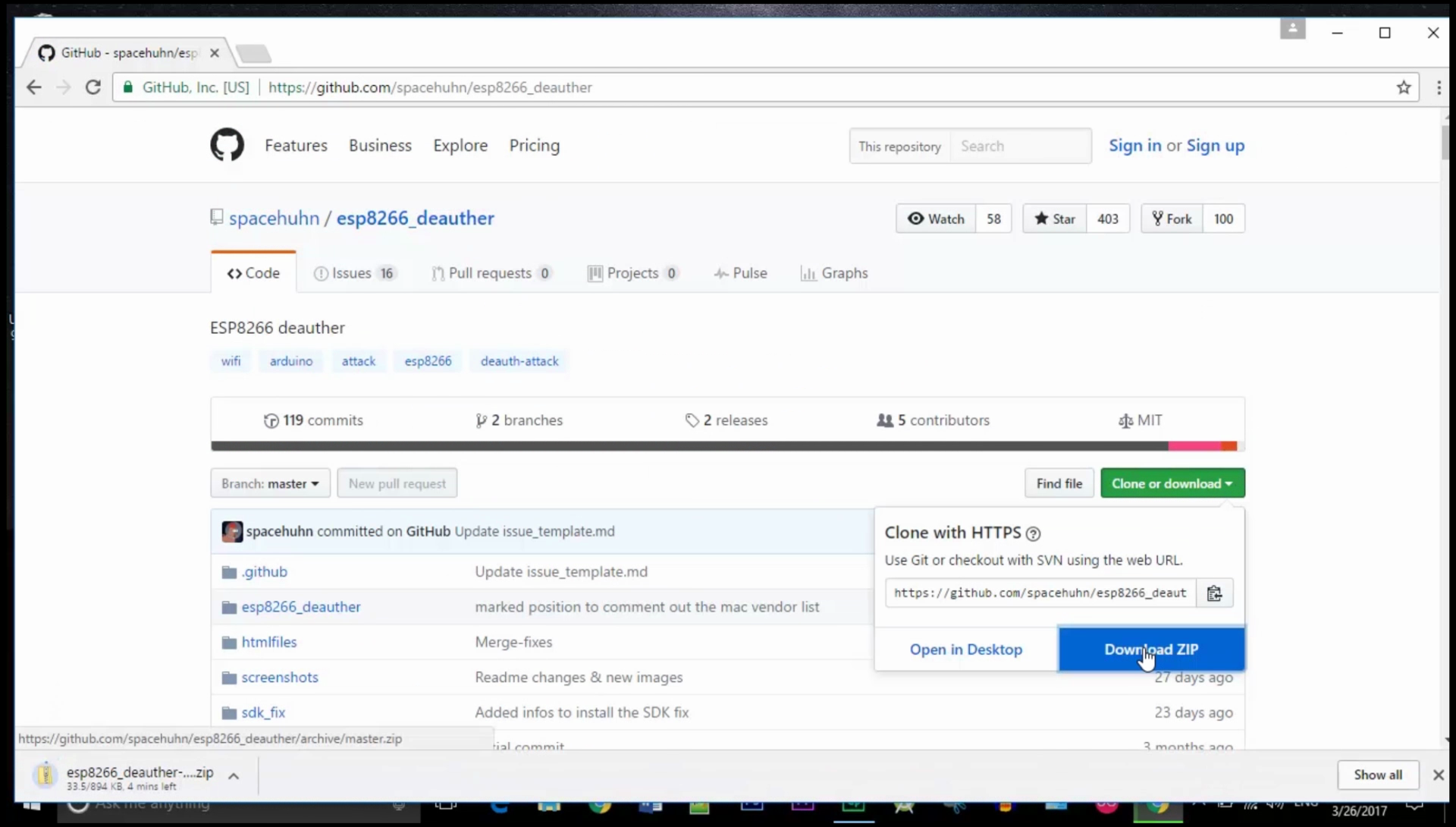Viewport: 1456px width, 827px height.
Task: Bookmark page with the star icon
Action: pos(1404,87)
